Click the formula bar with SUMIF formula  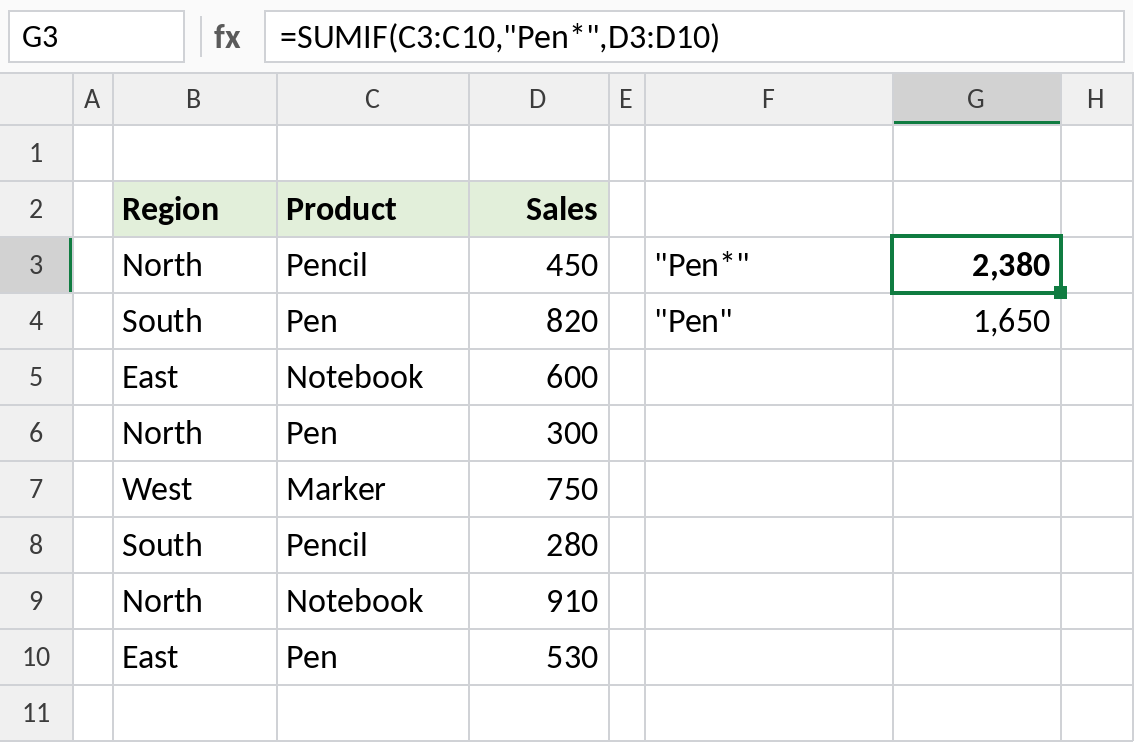tap(694, 37)
